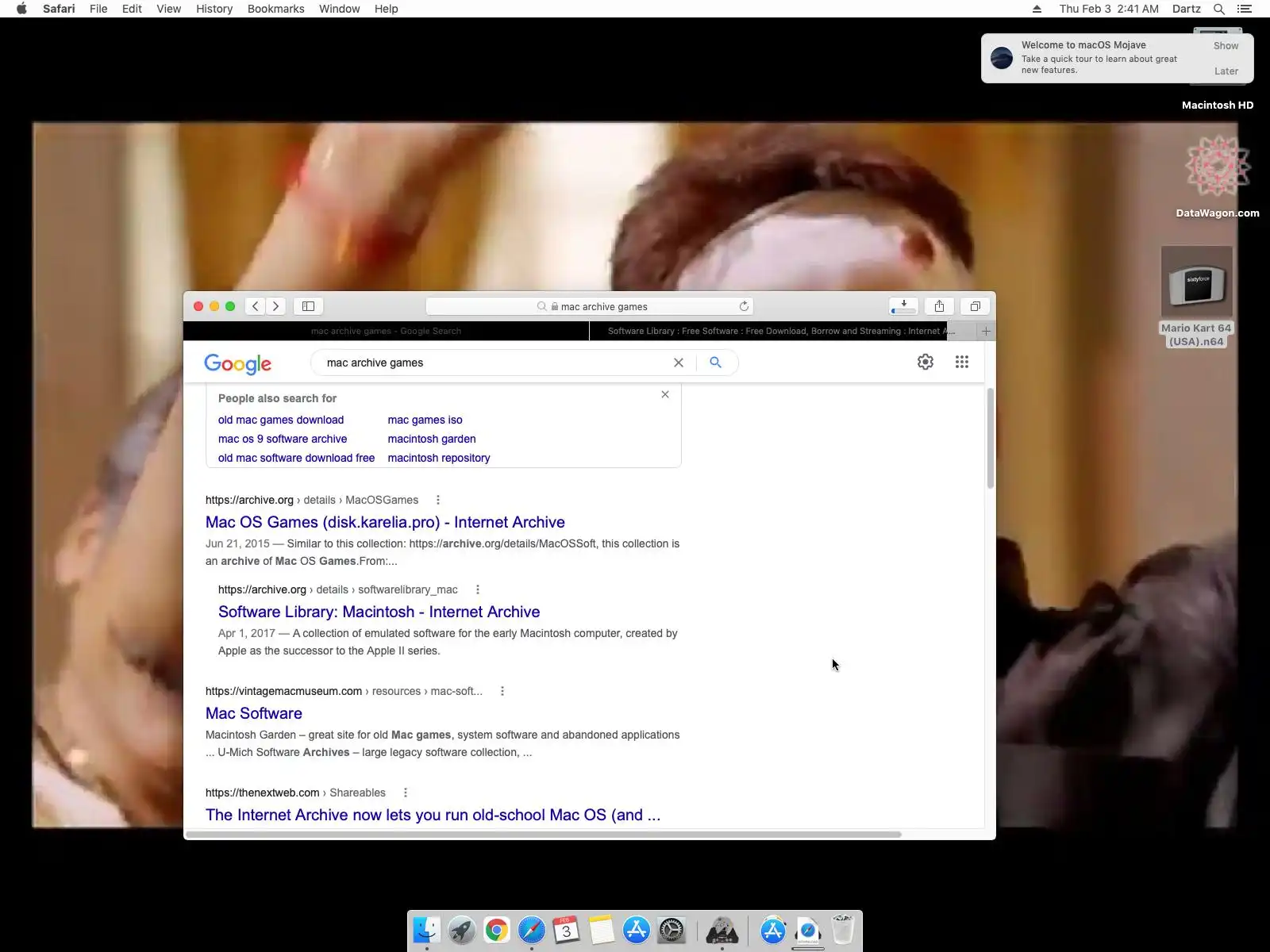Viewport: 1270px width, 952px height.
Task: Reload the page from the address bar
Action: coord(744,306)
